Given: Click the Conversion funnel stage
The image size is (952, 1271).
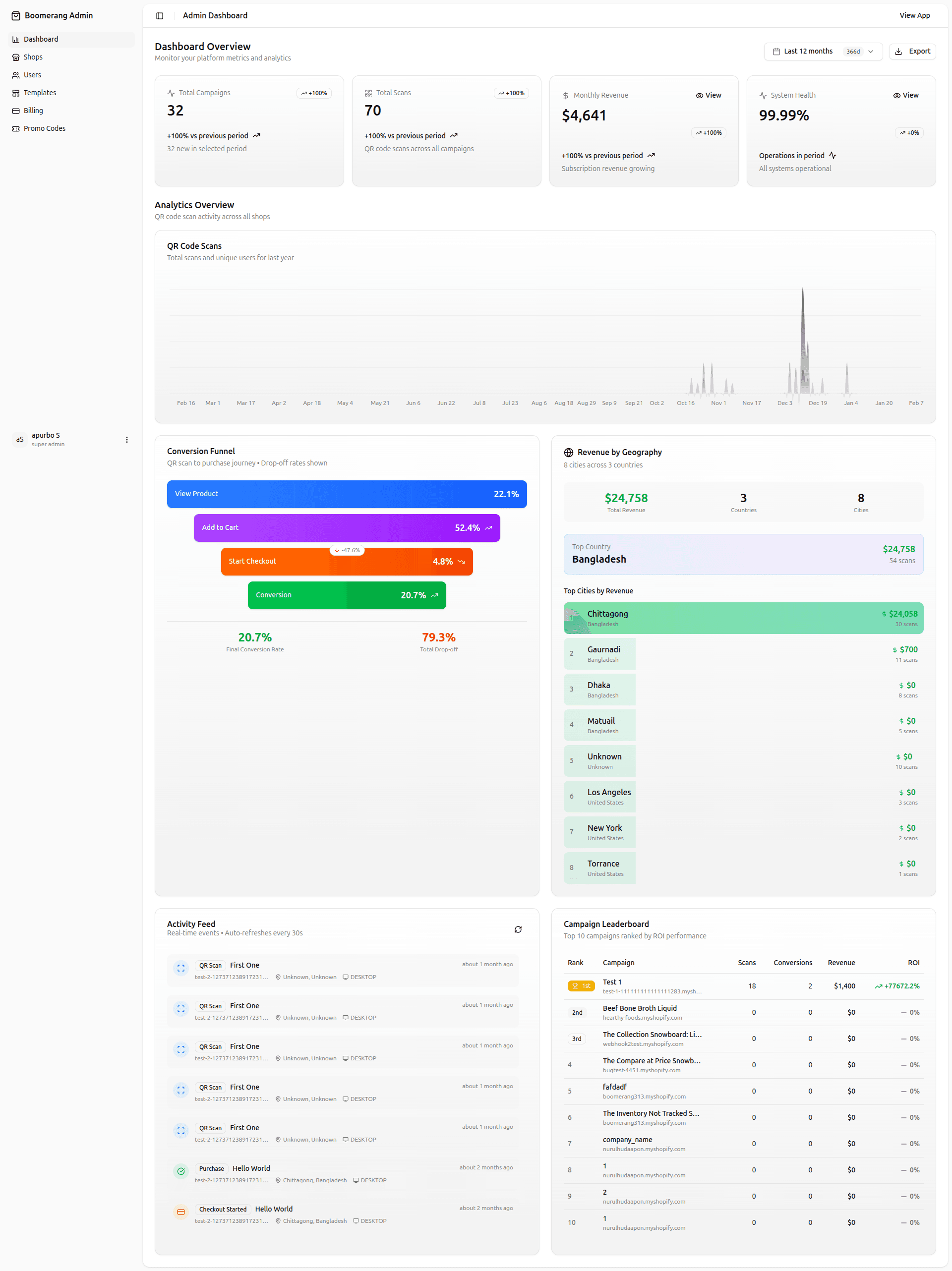Looking at the screenshot, I should [347, 595].
